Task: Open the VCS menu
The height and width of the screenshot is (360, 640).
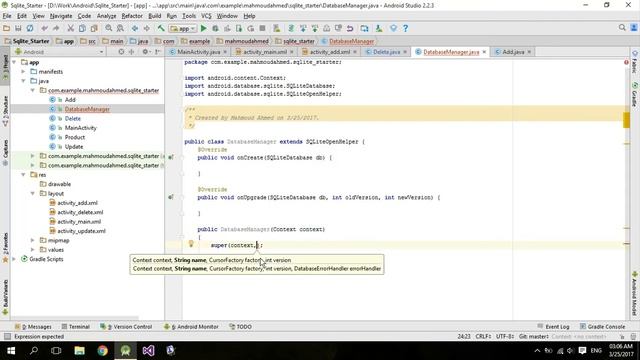Action: (206, 16)
